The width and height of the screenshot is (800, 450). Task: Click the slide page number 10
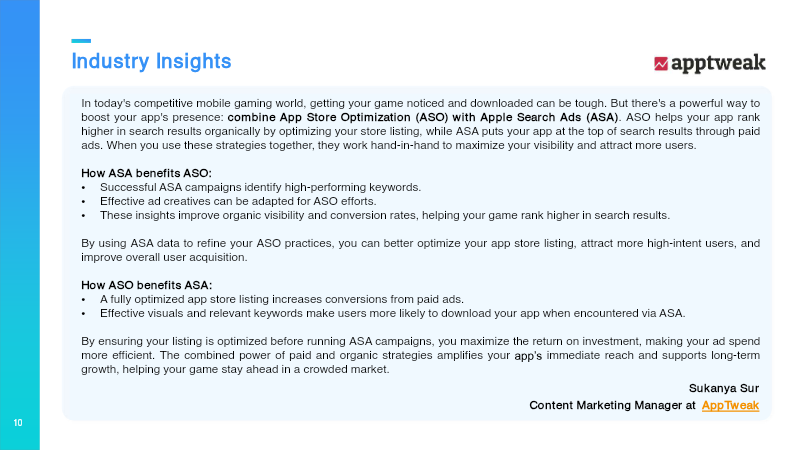18,423
